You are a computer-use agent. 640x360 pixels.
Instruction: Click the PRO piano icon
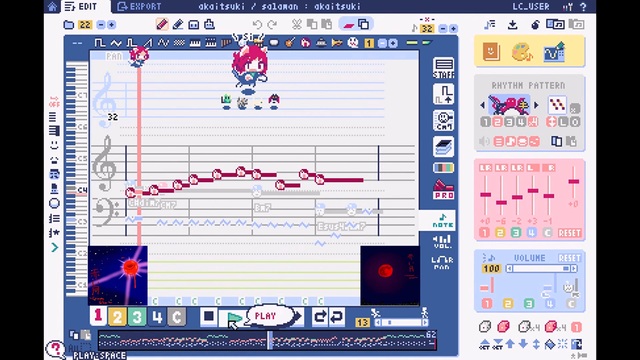[x=443, y=189]
